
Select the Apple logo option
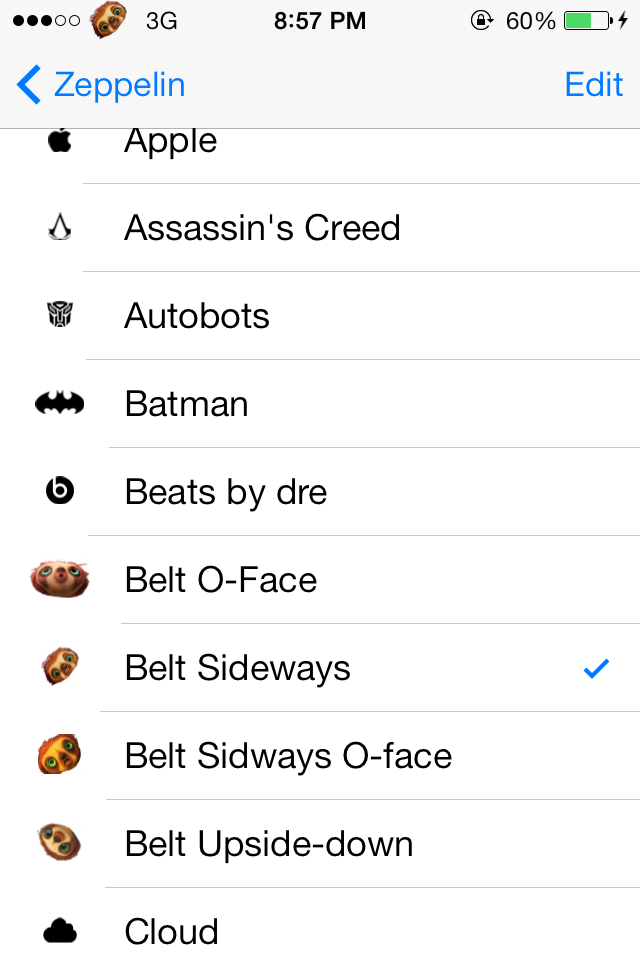click(x=170, y=142)
